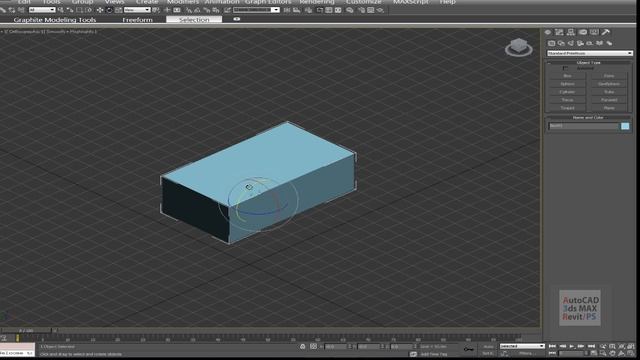Select the Lights category icon

571,43
